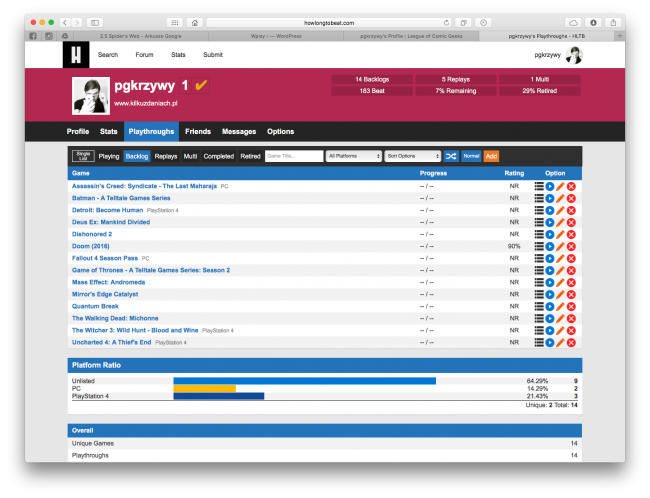Screen dimensions: 650x498
Task: Show the Playing list filter
Action: point(109,156)
